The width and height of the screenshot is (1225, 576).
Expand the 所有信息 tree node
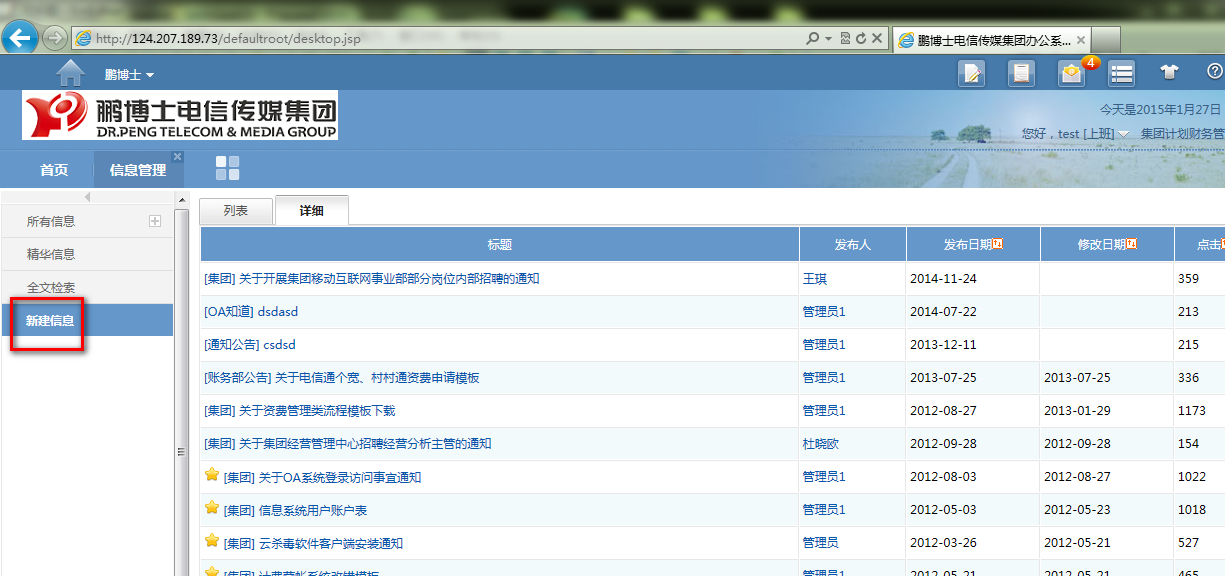[x=155, y=221]
